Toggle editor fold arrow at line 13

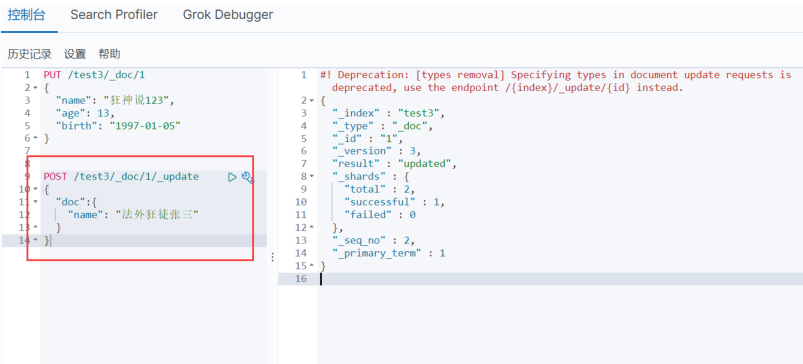35,228
